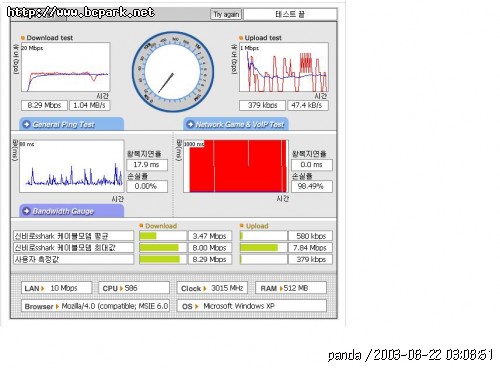Click the 8.29 Mbps download result box
This screenshot has height=368, width=500.
(44, 105)
